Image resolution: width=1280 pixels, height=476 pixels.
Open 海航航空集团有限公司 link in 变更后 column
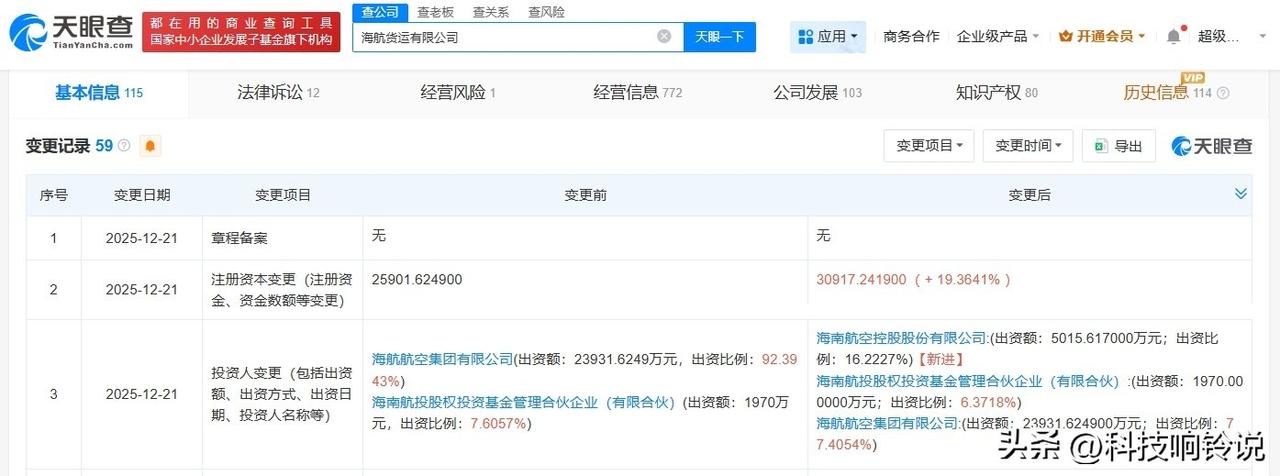[x=887, y=423]
